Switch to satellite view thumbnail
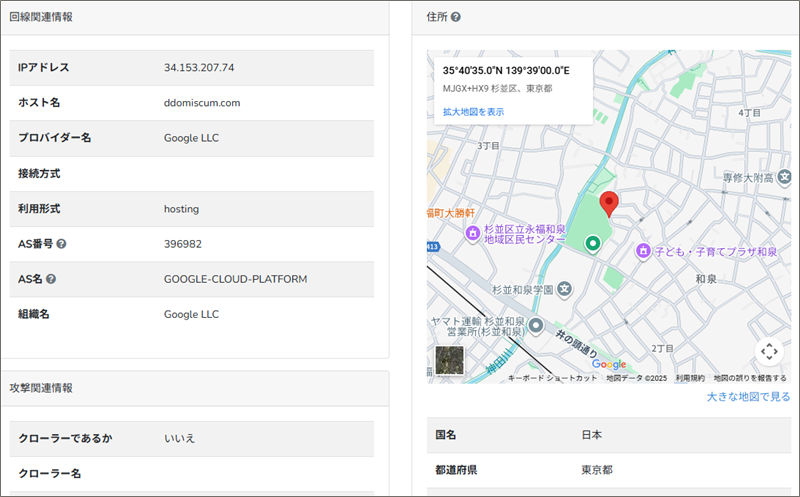 [x=450, y=360]
